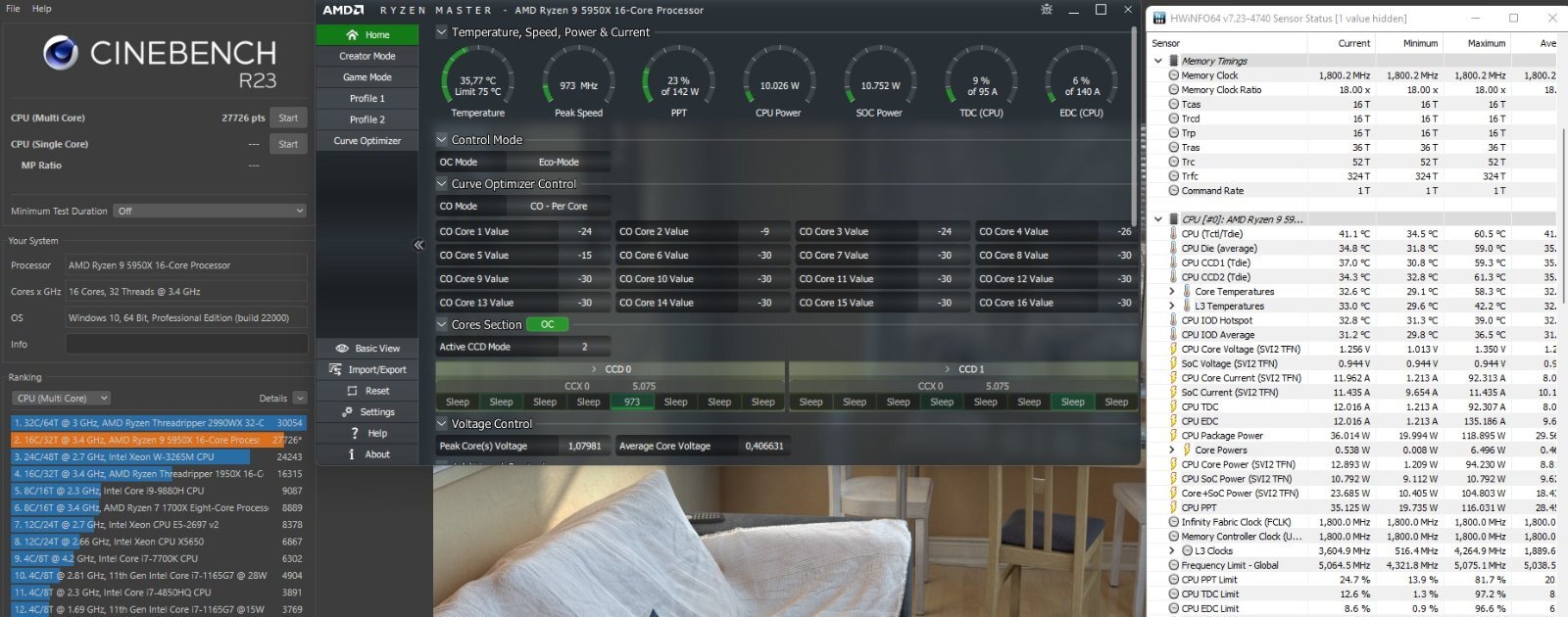Click the bug report icon in Ryzen Master

(x=1047, y=10)
